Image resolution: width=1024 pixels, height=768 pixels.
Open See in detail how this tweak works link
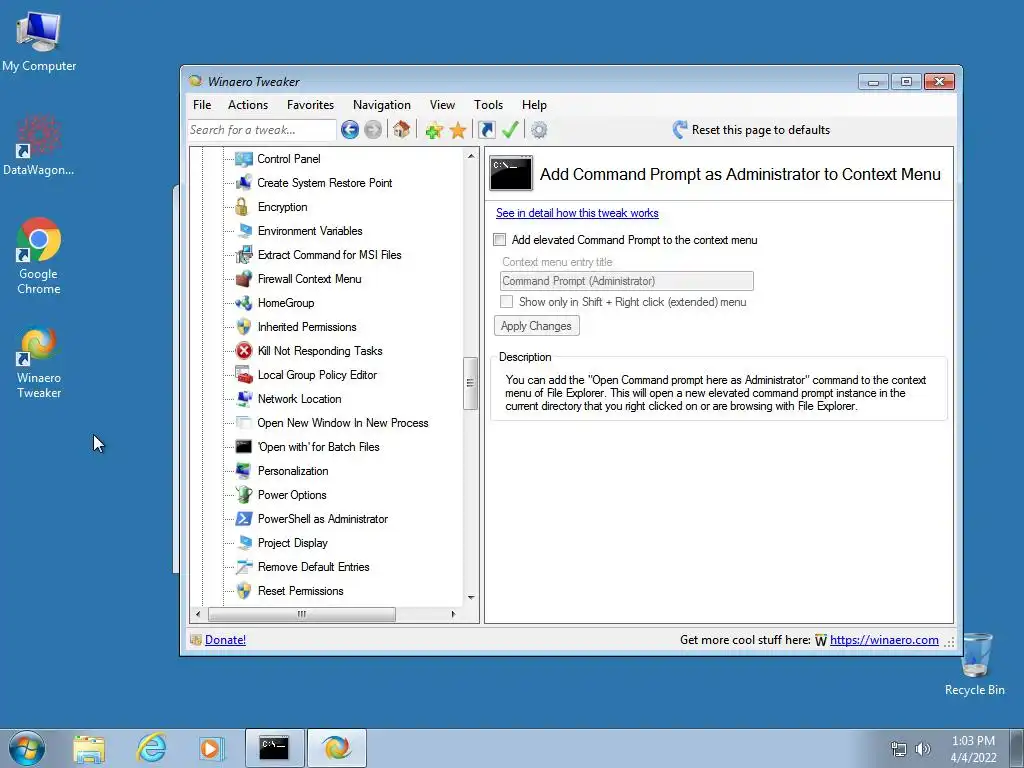(x=577, y=213)
